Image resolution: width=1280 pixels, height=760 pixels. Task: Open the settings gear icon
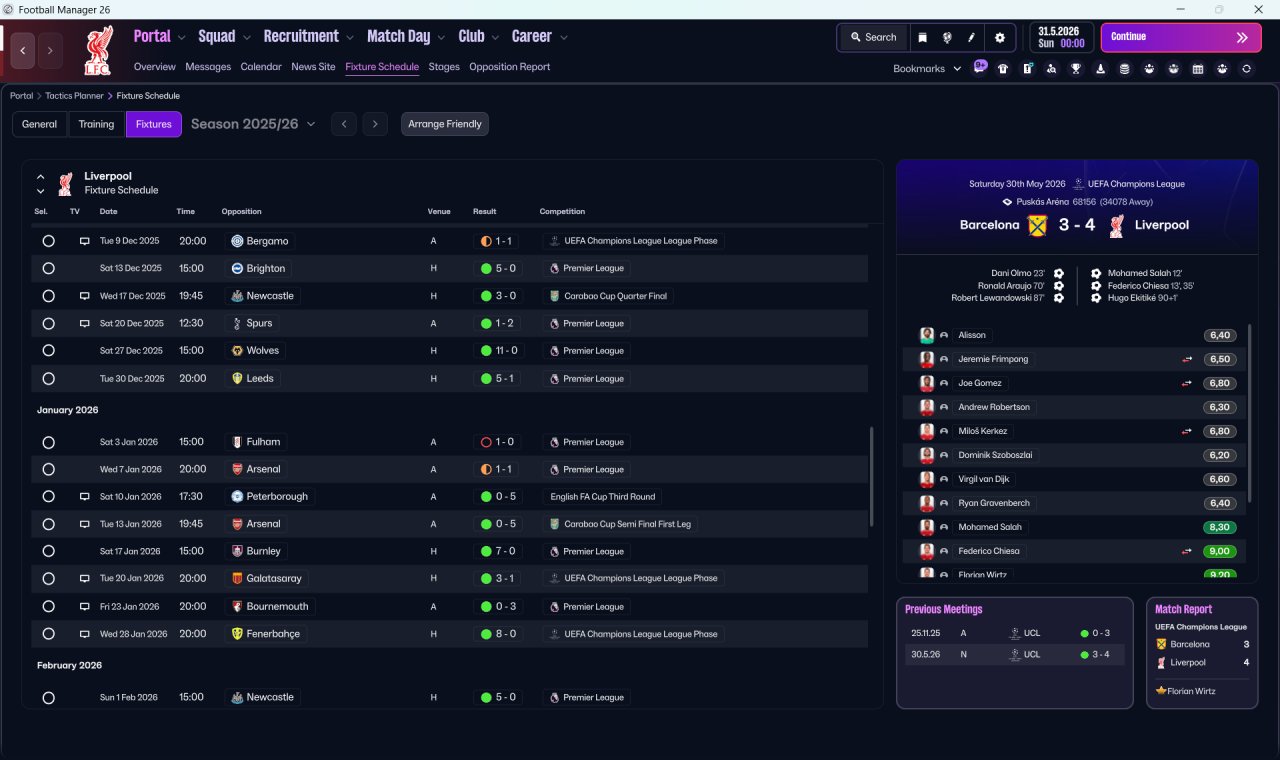pos(999,37)
